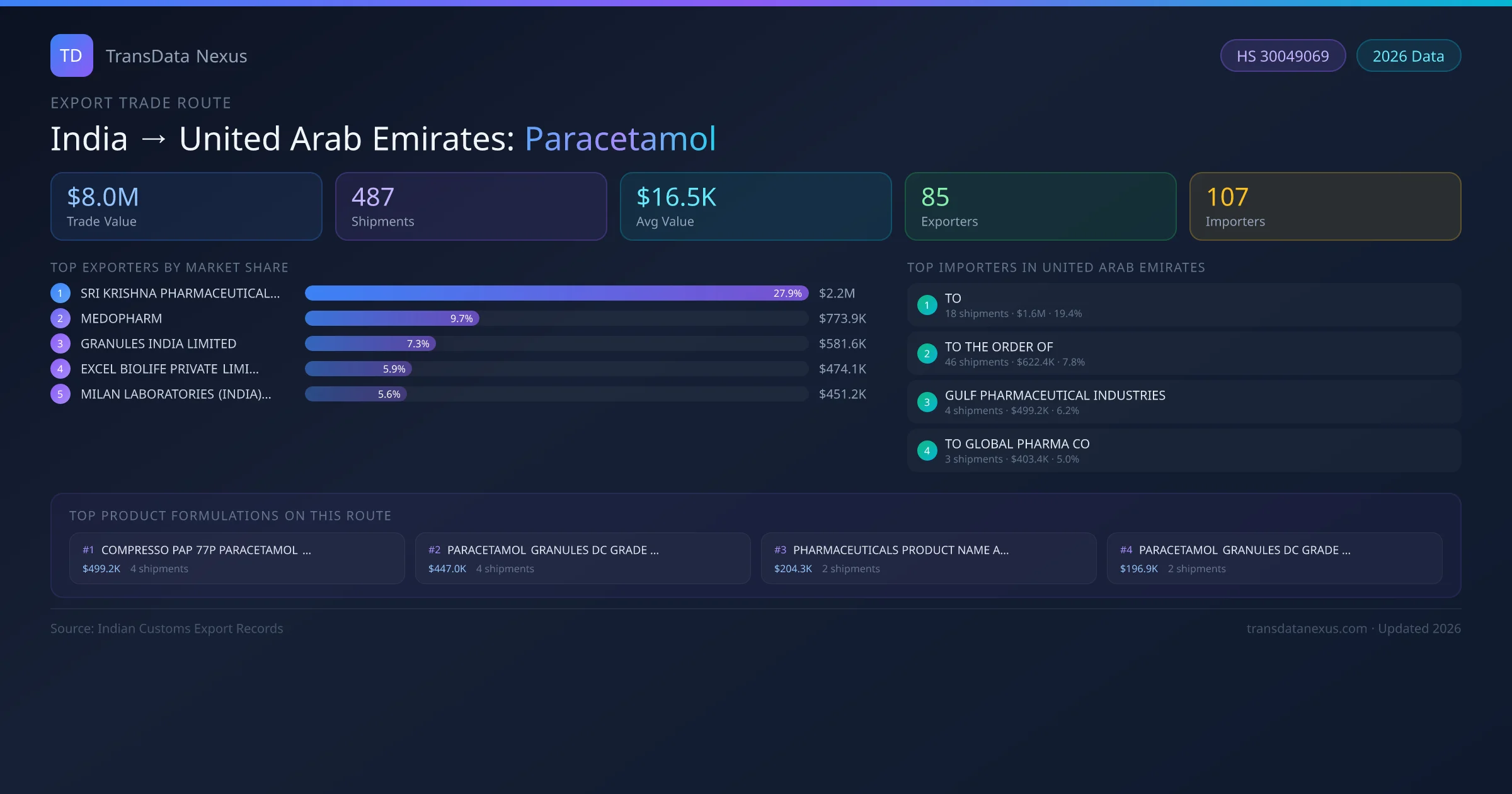The height and width of the screenshot is (794, 1512).
Task: Click green rank 4 badge for TO Global Pharma
Action: click(927, 451)
